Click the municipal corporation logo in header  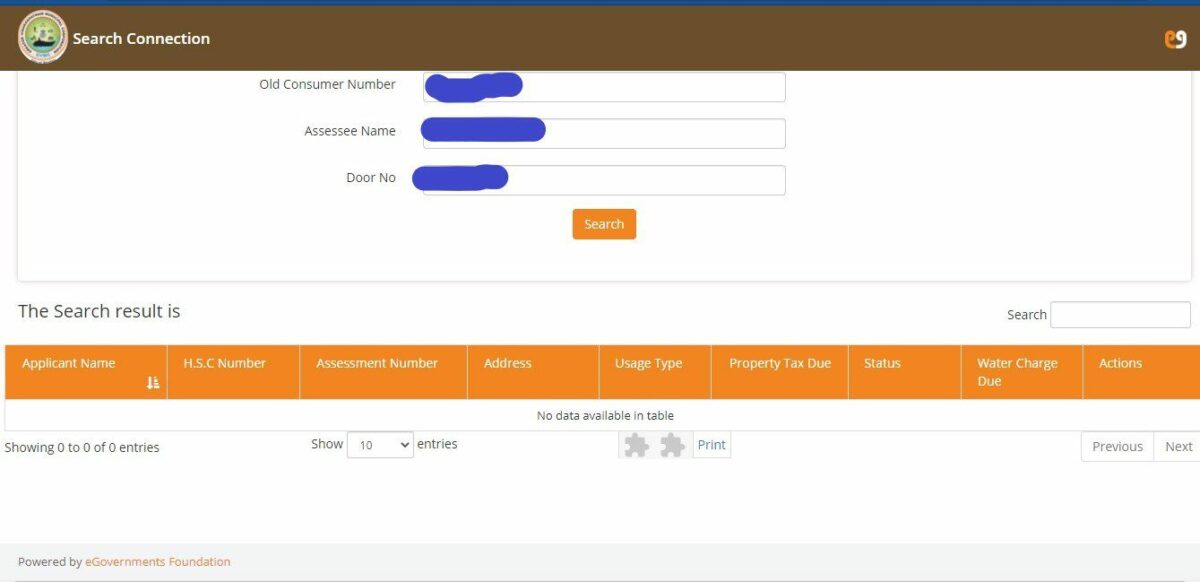pyautogui.click(x=42, y=38)
